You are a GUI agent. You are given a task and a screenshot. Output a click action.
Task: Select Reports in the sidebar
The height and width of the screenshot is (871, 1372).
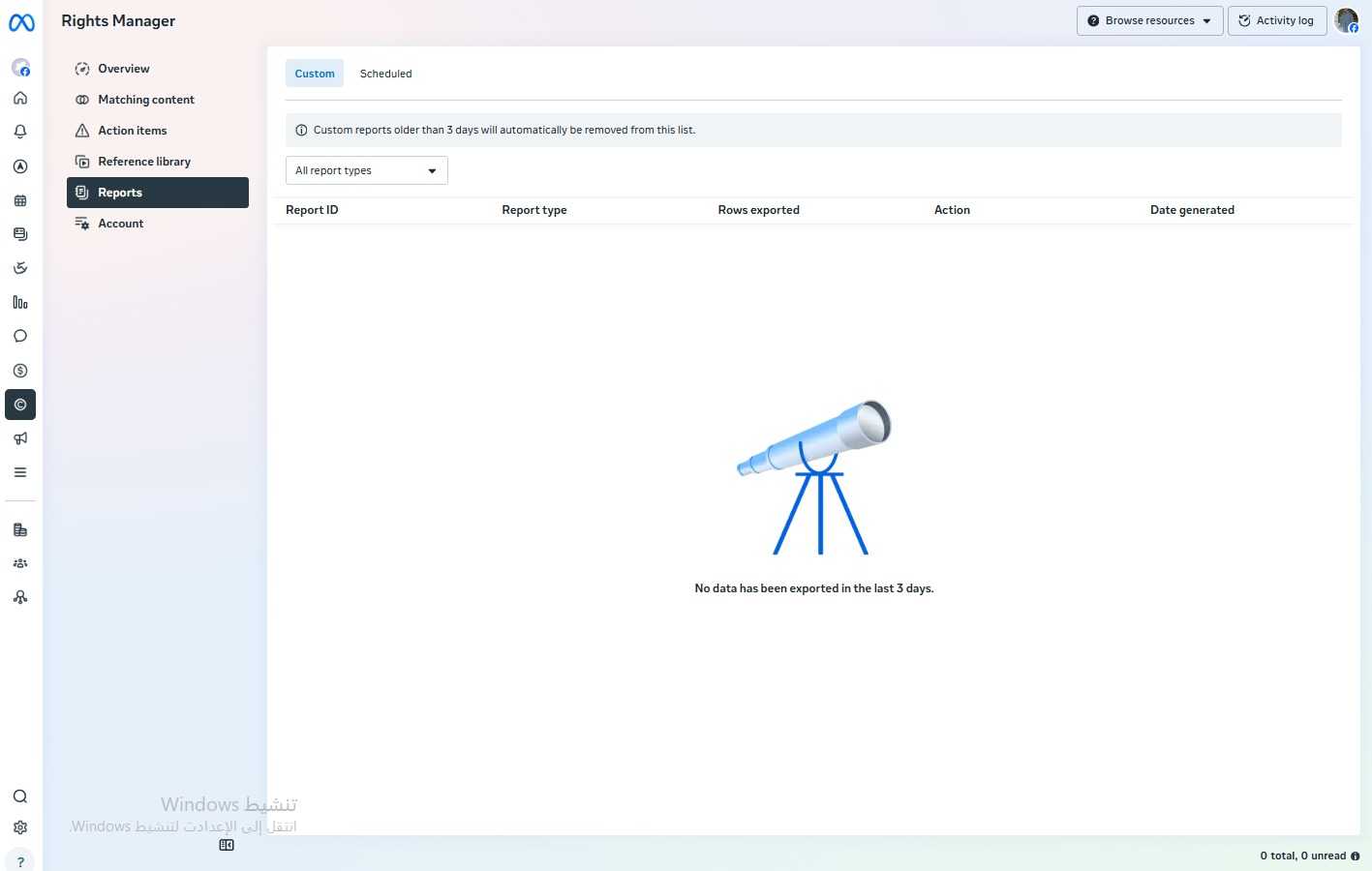(158, 193)
